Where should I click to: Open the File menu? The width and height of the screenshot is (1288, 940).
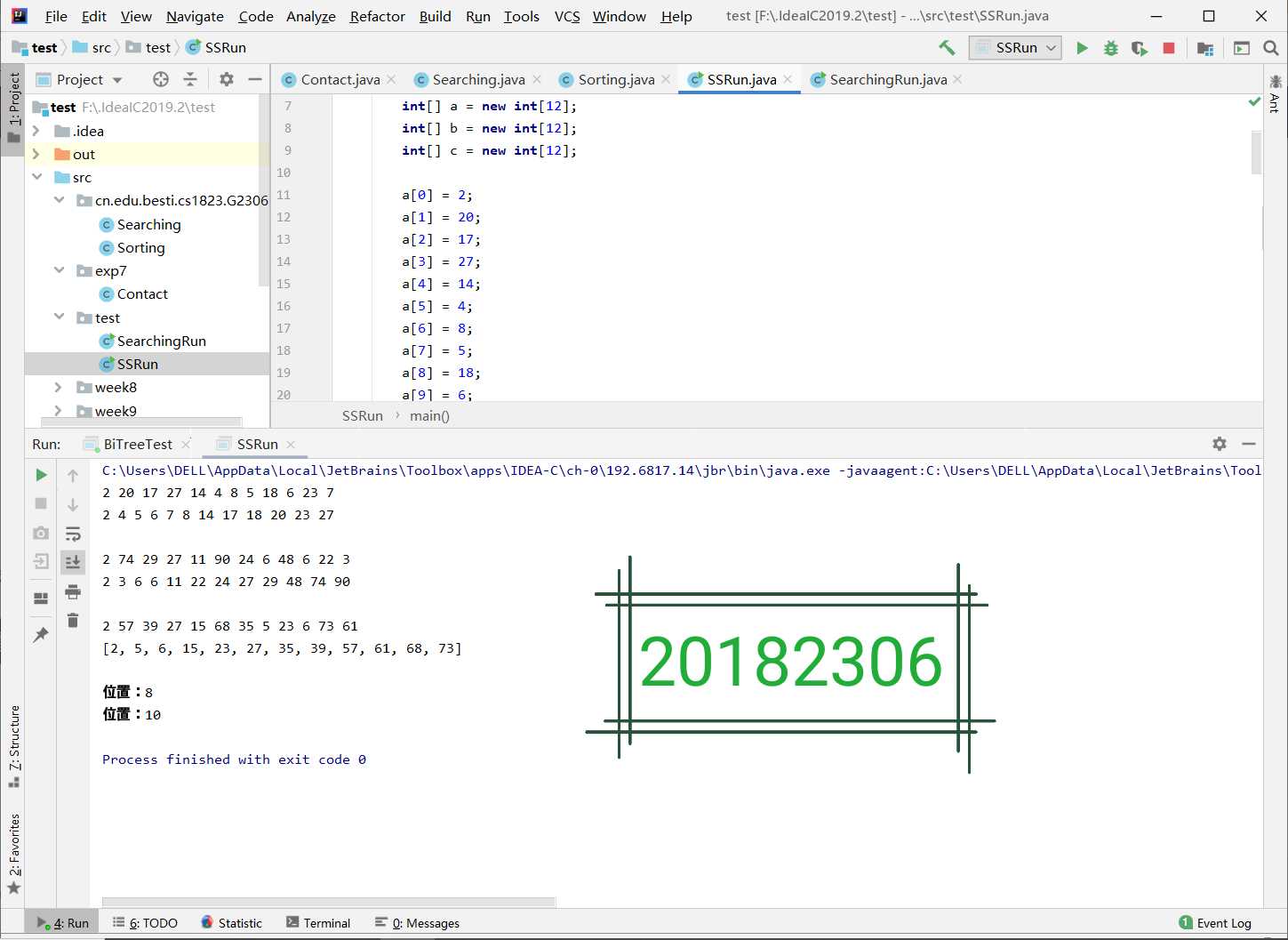point(56,16)
